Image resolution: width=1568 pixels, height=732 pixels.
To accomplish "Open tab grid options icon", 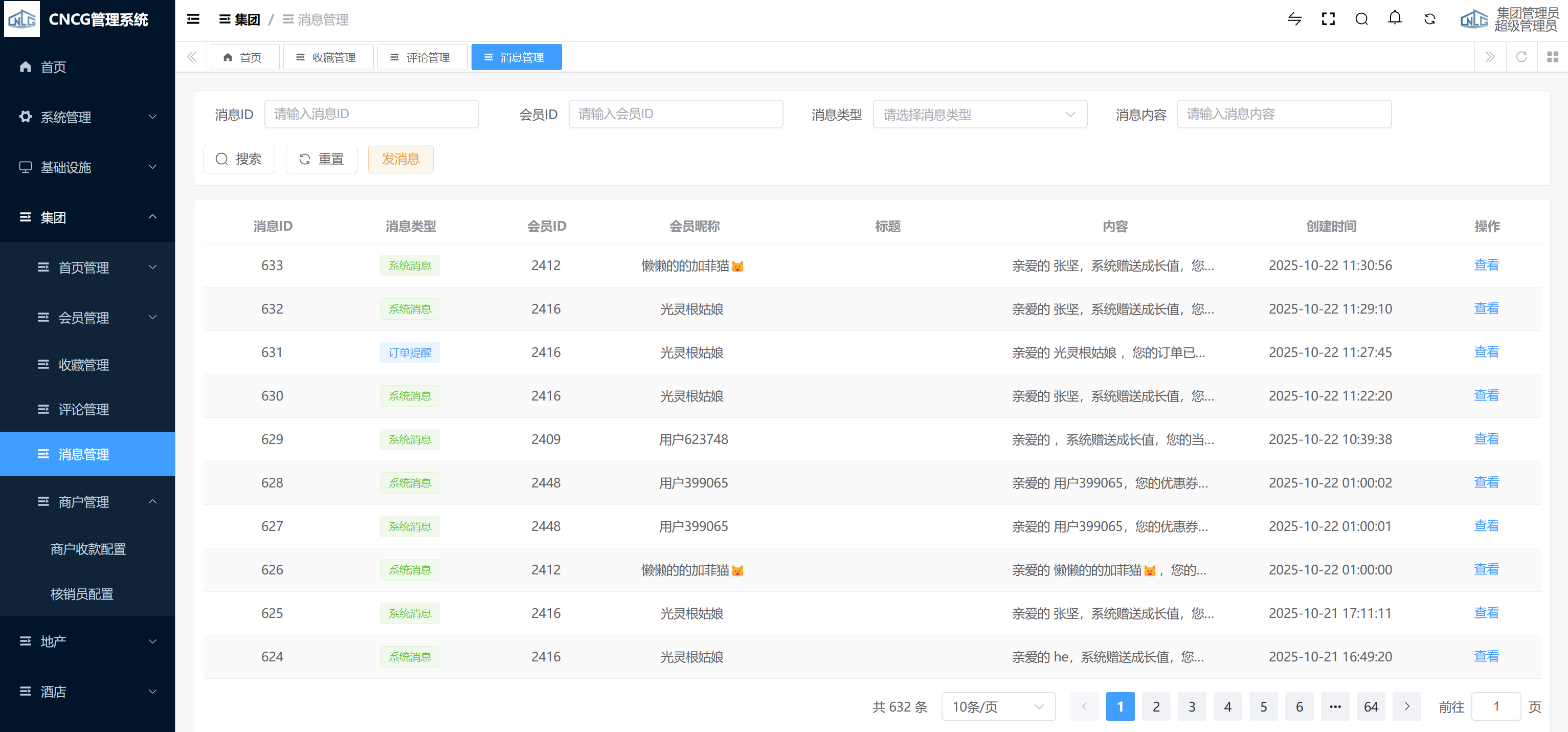I will click(x=1552, y=57).
